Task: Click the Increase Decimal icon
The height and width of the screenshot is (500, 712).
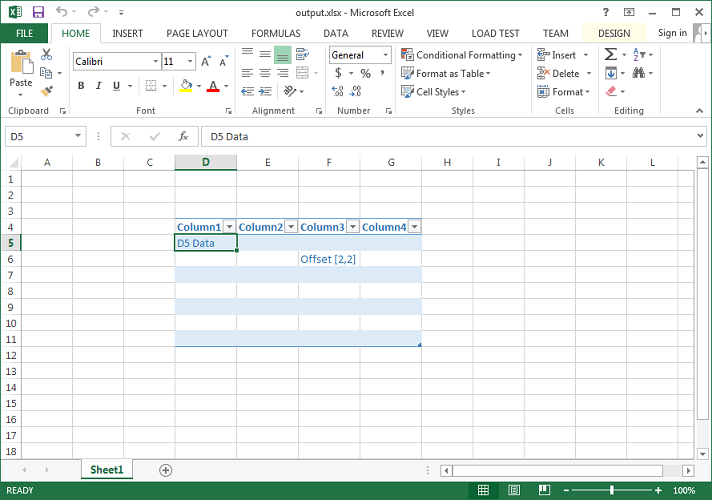Action: 337,91
